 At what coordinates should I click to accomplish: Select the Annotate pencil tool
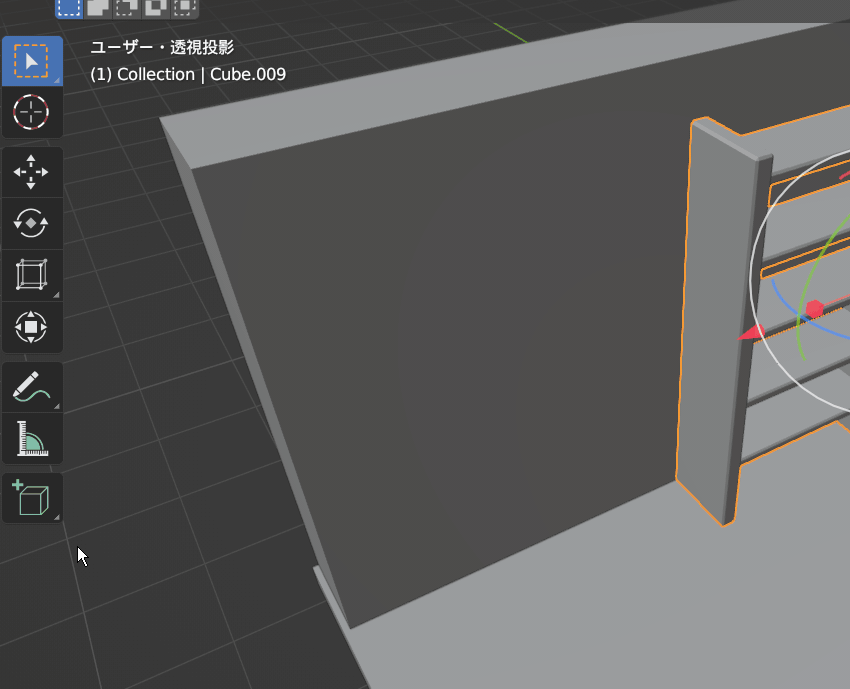[31, 387]
